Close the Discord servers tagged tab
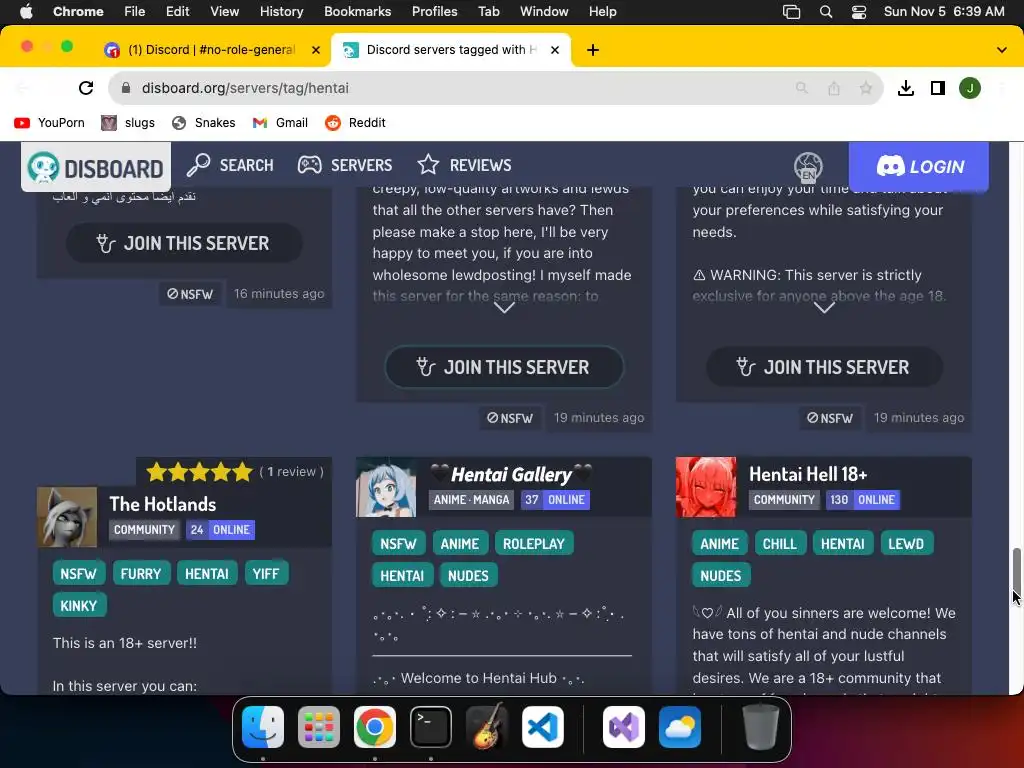 (x=555, y=50)
